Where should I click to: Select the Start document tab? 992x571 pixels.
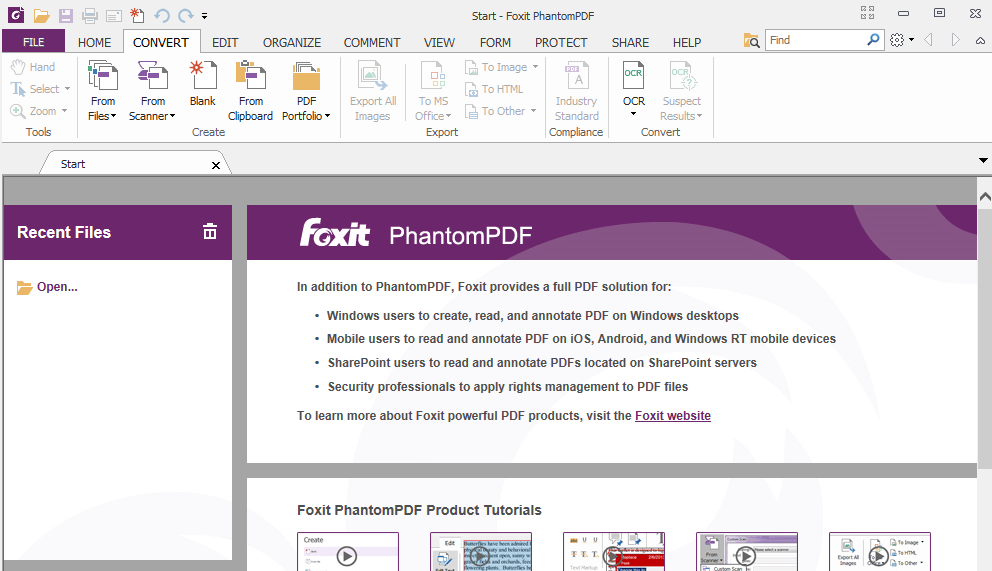134,164
